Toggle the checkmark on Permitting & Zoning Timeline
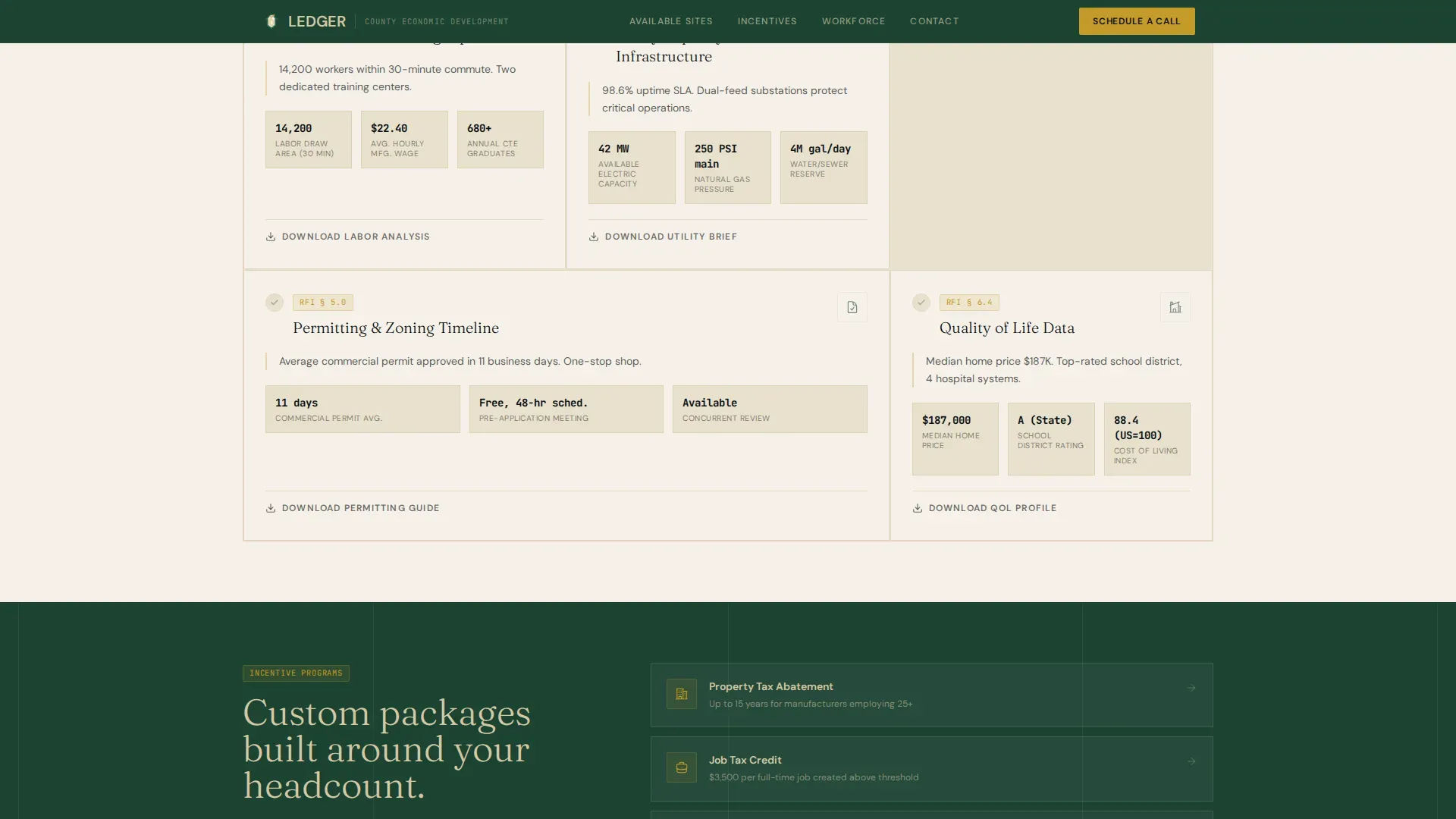The image size is (1456, 819). 275,302
